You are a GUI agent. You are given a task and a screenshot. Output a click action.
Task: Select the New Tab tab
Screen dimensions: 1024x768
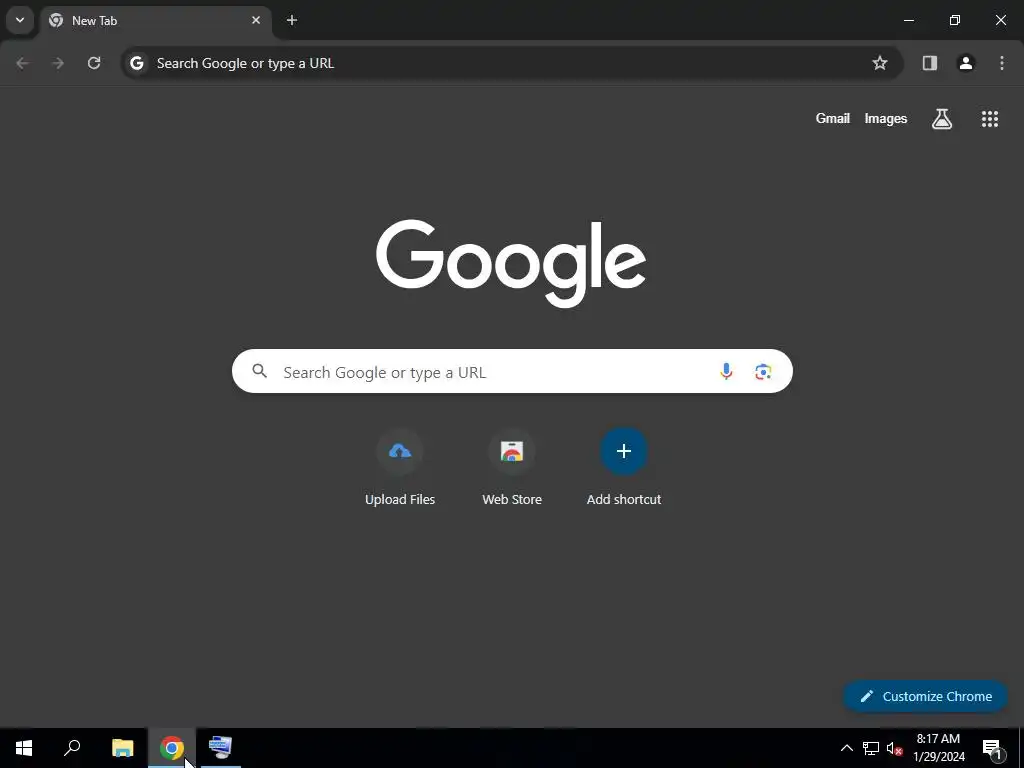point(155,20)
